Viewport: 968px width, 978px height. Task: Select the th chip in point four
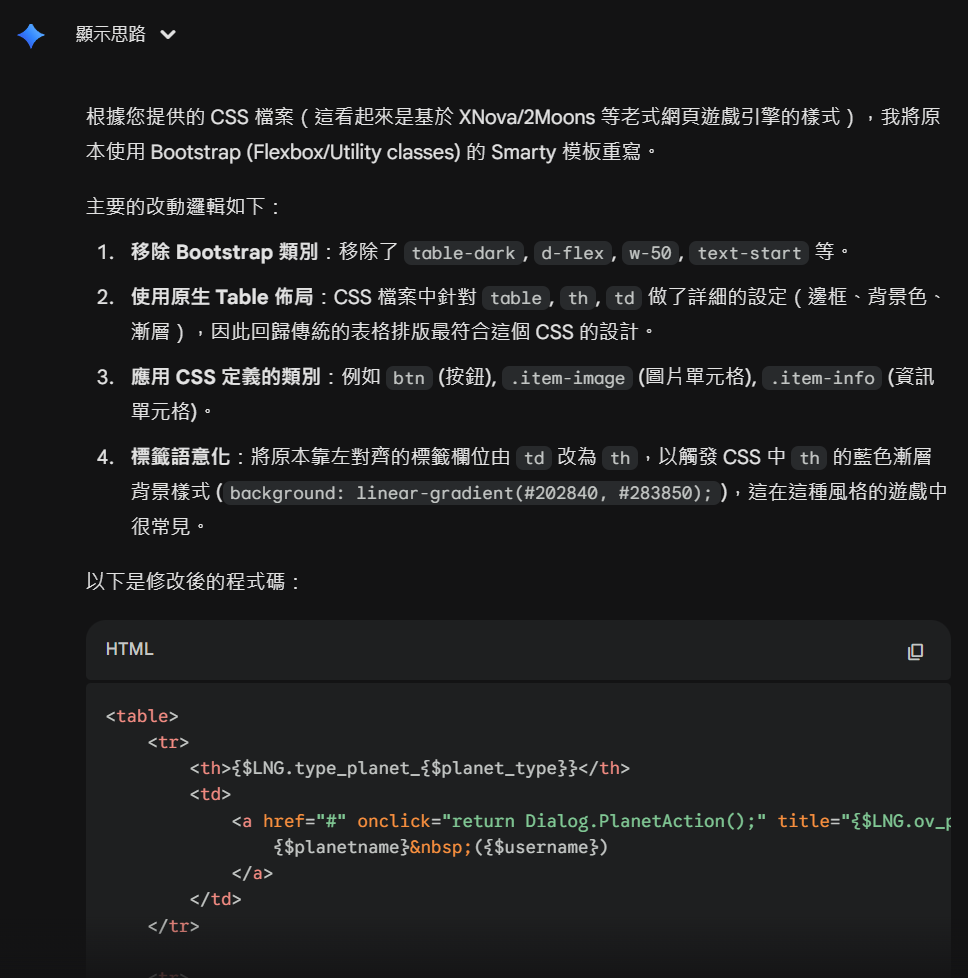tap(621, 458)
